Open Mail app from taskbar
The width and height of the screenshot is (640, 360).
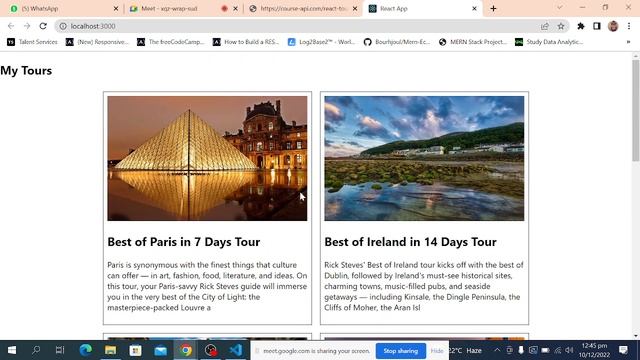160,350
